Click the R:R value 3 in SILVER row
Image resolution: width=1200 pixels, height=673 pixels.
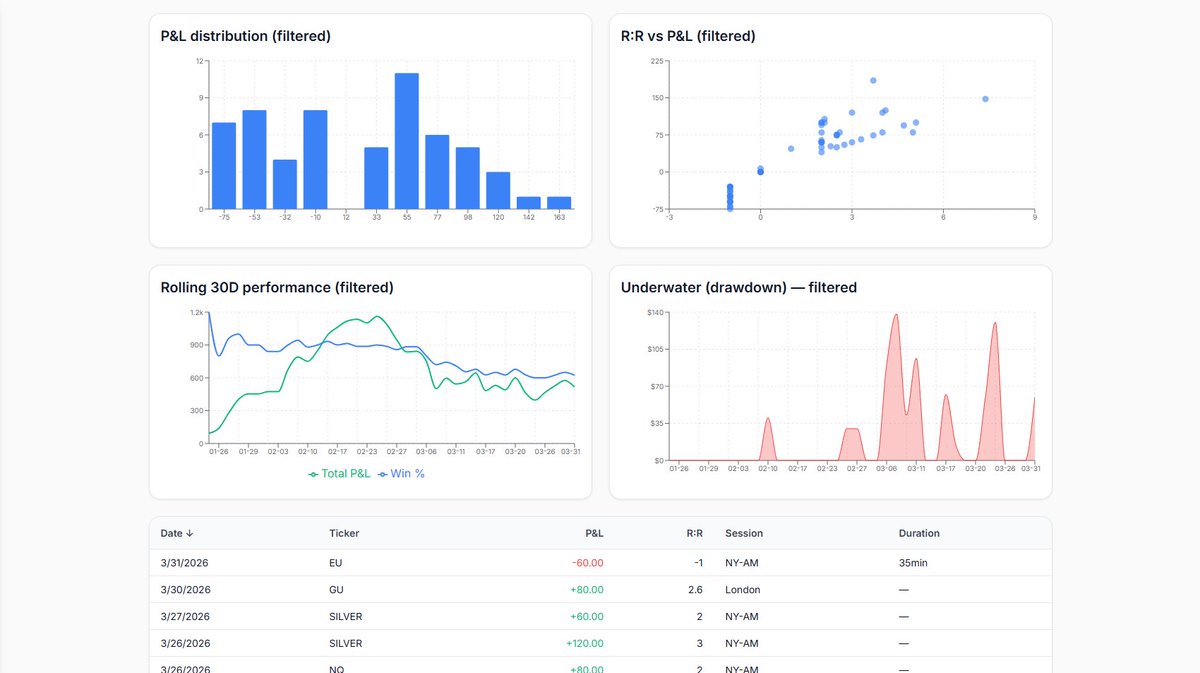click(x=700, y=643)
